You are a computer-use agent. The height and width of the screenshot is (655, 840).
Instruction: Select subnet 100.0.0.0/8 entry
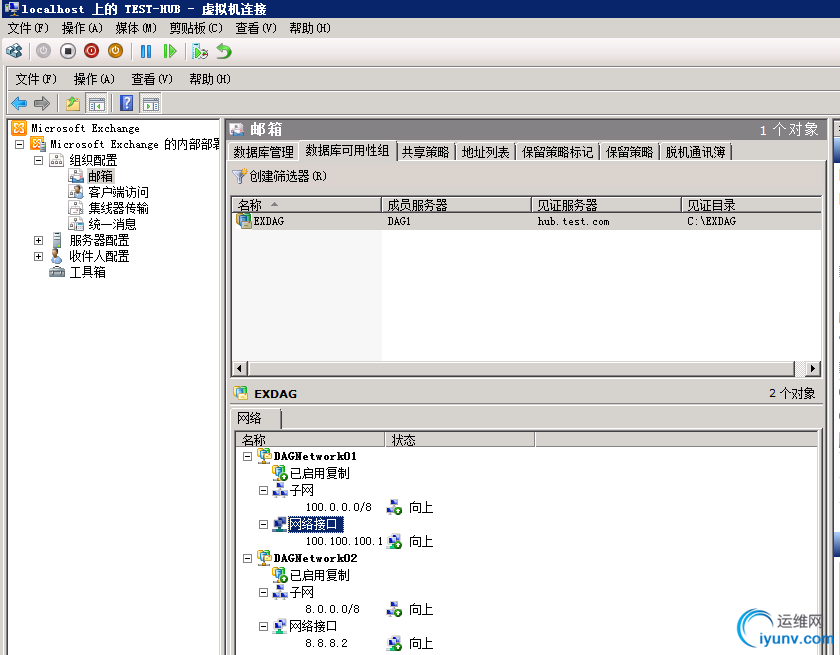click(339, 507)
